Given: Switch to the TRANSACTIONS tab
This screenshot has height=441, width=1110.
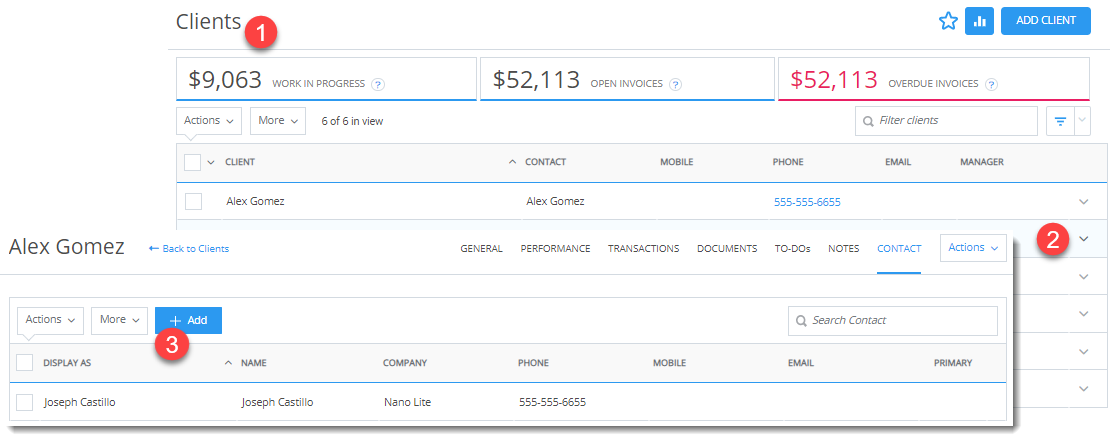Looking at the screenshot, I should 643,248.
